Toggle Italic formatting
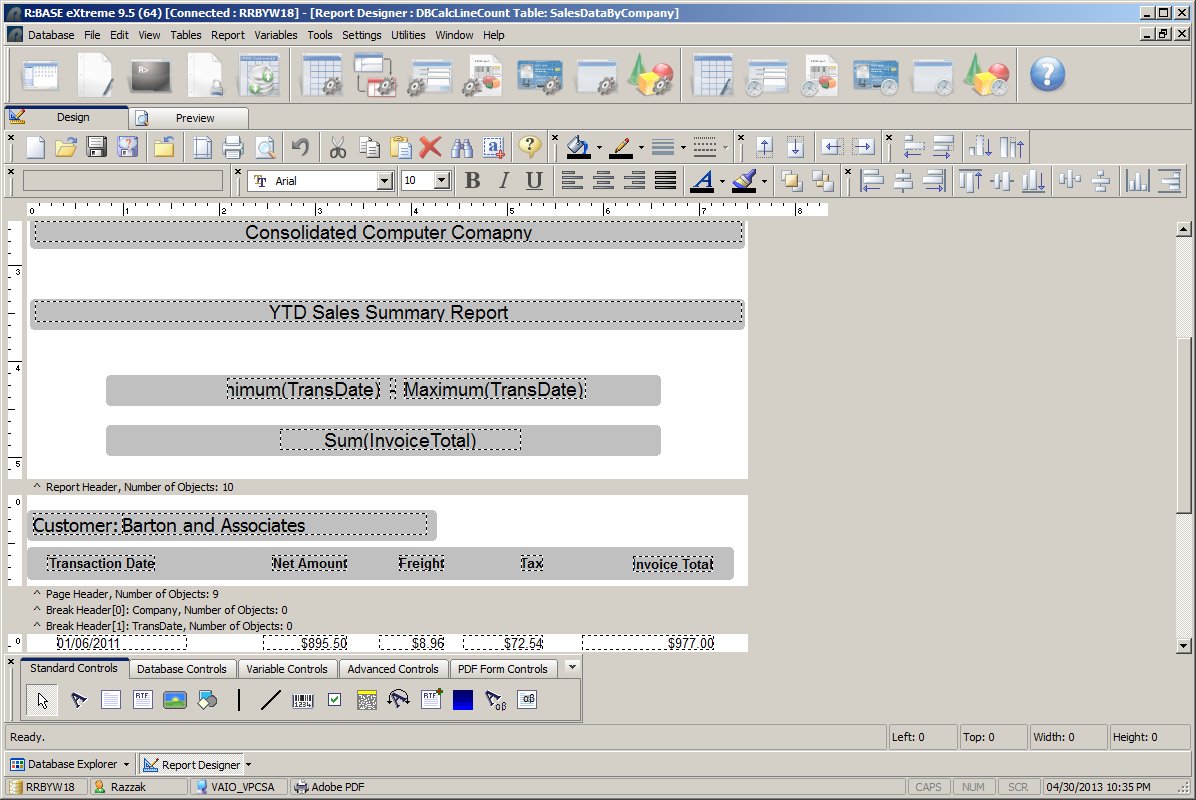This screenshot has height=800, width=1196. 504,181
